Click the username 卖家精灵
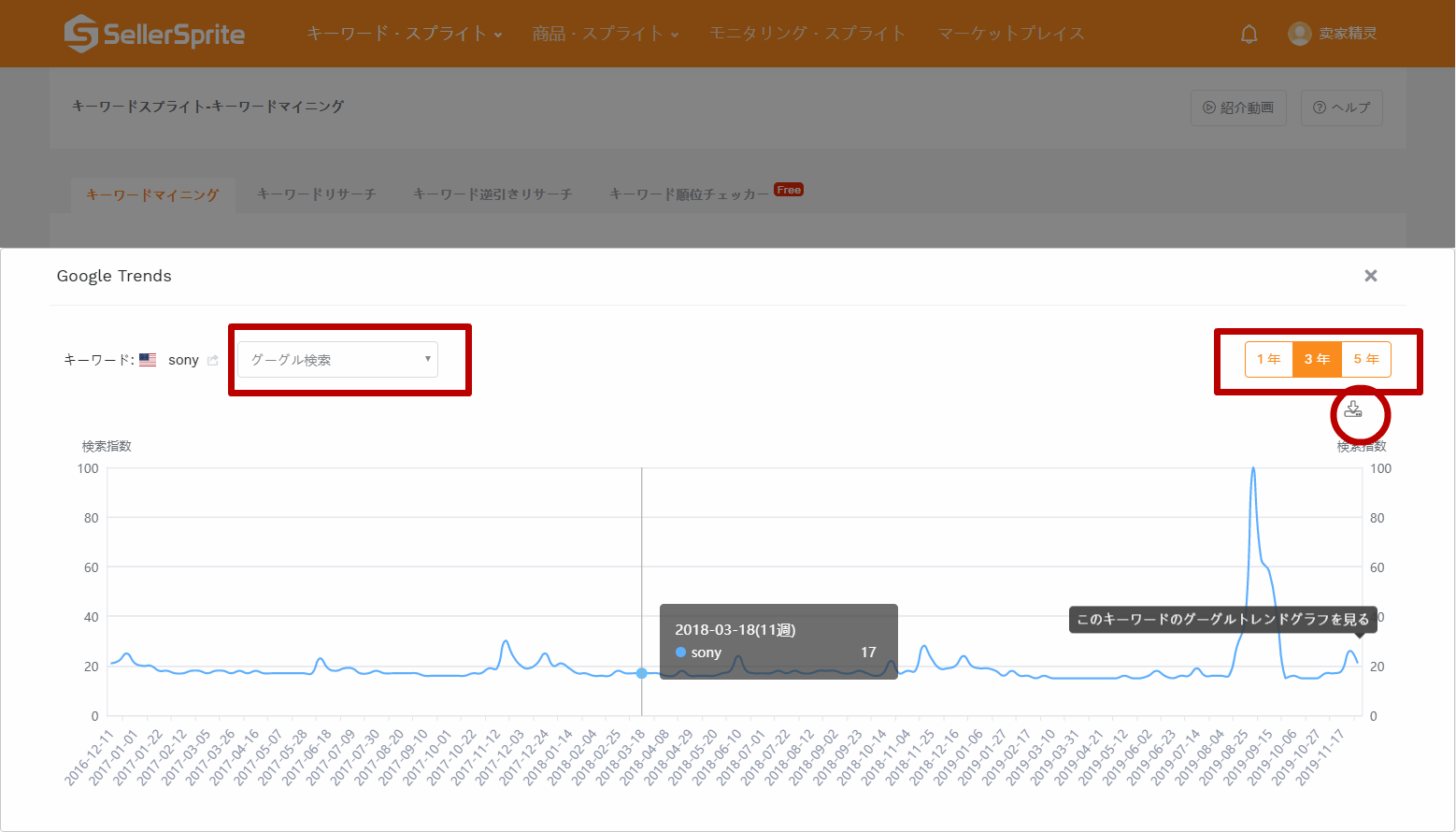Screen dimensions: 1456x832 tap(1348, 34)
